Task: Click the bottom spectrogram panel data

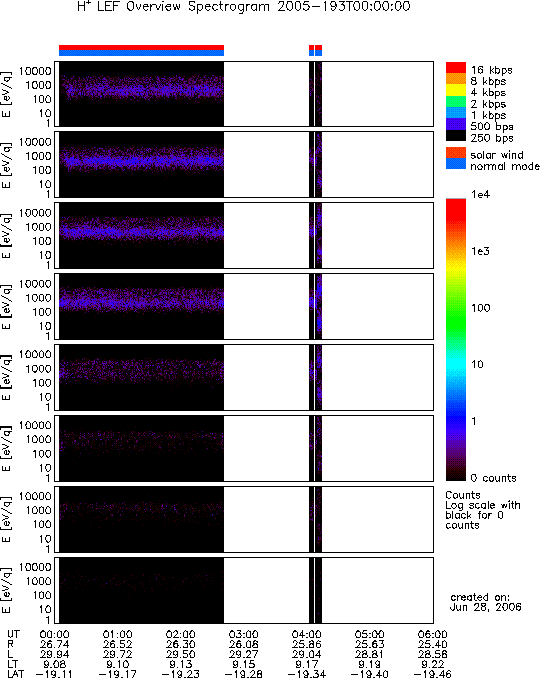Action: tap(141, 590)
